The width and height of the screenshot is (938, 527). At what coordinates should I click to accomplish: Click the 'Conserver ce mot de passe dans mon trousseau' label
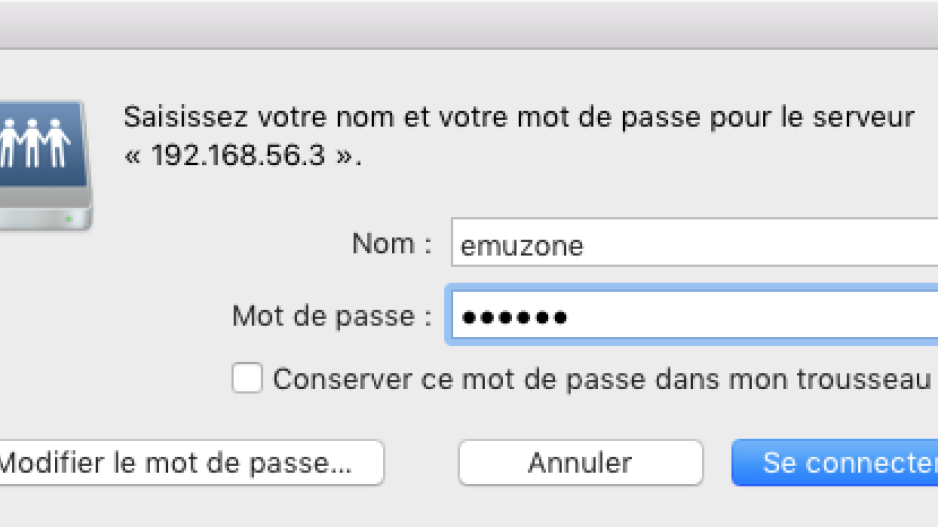coord(602,379)
